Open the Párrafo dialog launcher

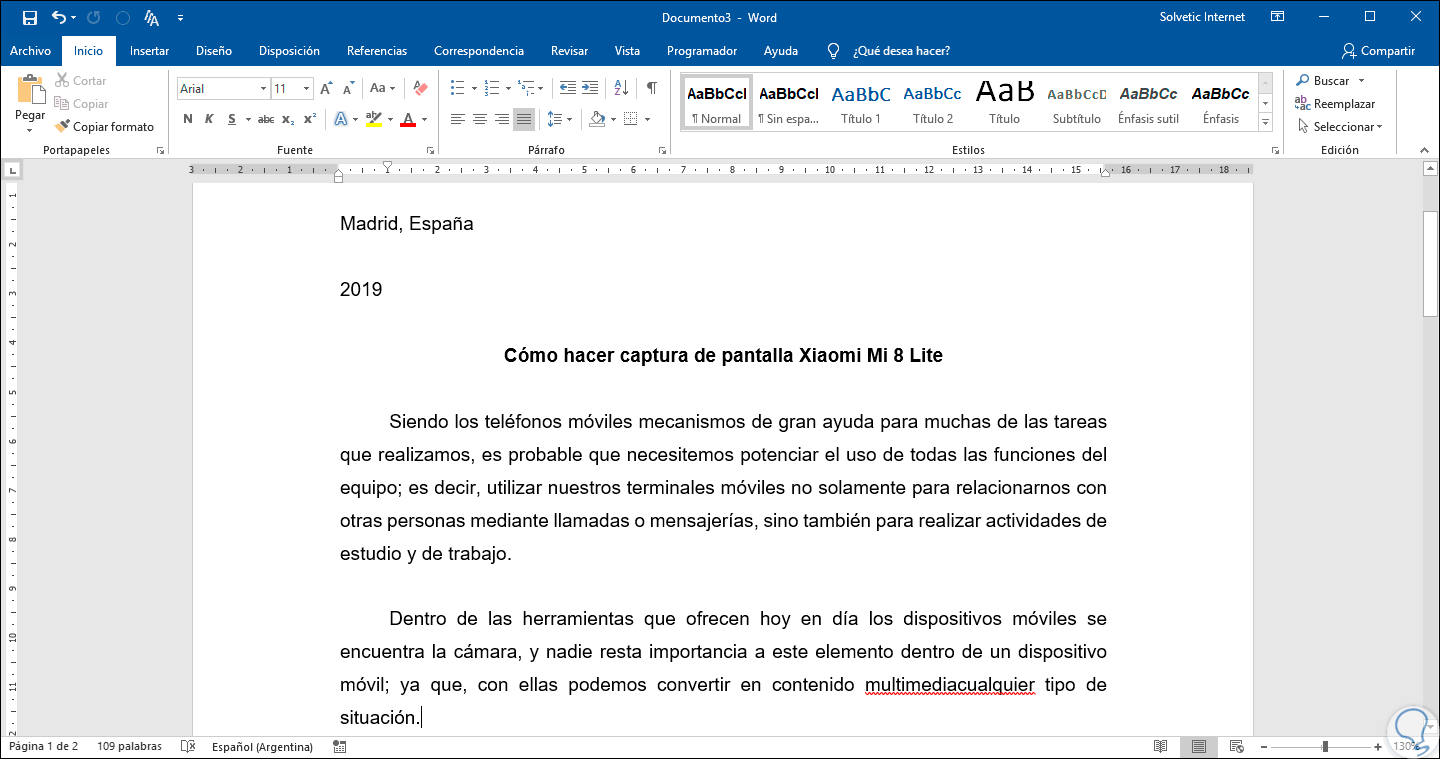[662, 151]
